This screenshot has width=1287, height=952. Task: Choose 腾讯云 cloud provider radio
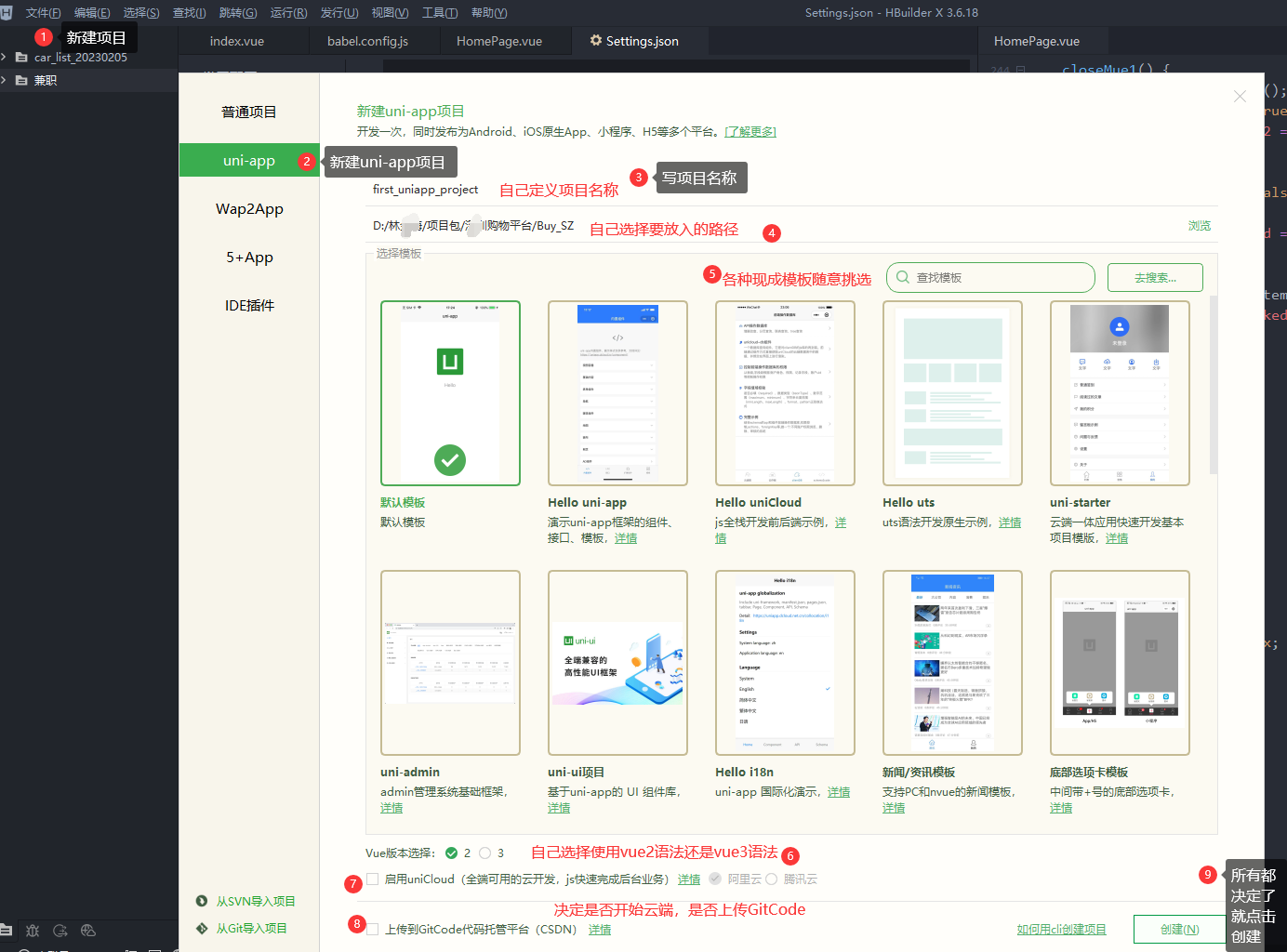tap(771, 879)
